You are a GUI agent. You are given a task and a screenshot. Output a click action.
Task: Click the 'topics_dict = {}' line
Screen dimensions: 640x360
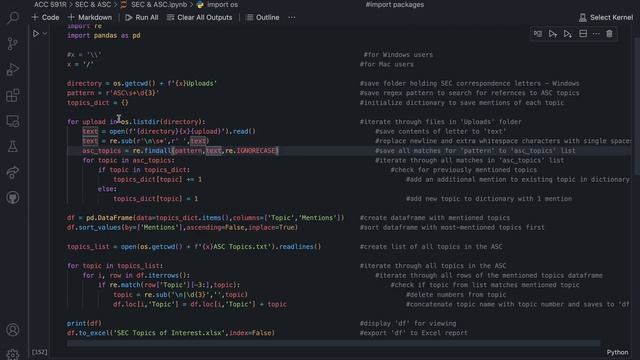98,102
